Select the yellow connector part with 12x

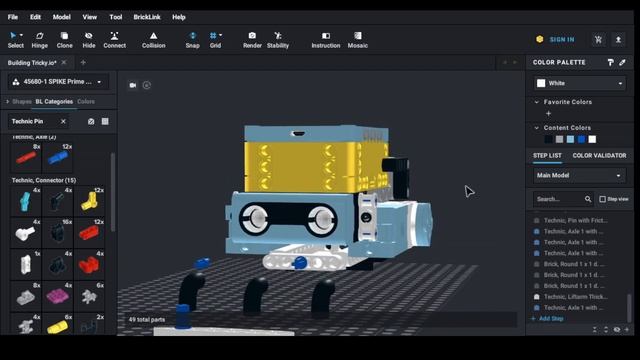tap(89, 201)
